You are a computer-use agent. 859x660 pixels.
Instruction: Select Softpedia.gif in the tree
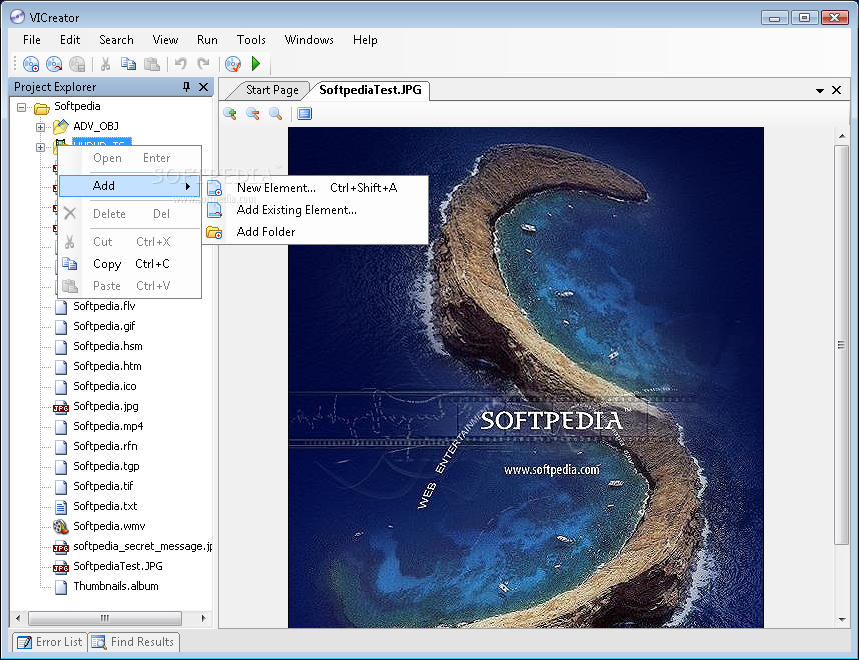(104, 326)
